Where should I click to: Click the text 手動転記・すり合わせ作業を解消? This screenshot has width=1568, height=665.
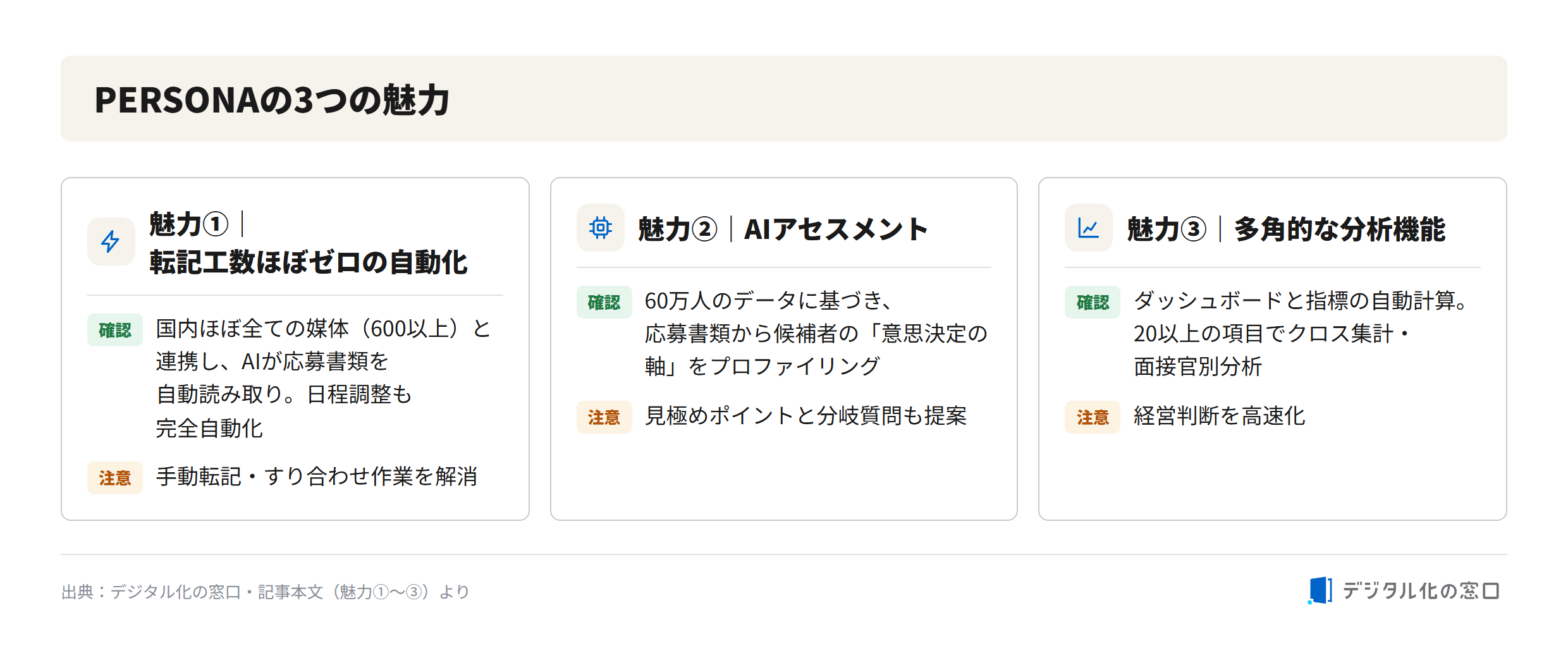click(x=317, y=477)
